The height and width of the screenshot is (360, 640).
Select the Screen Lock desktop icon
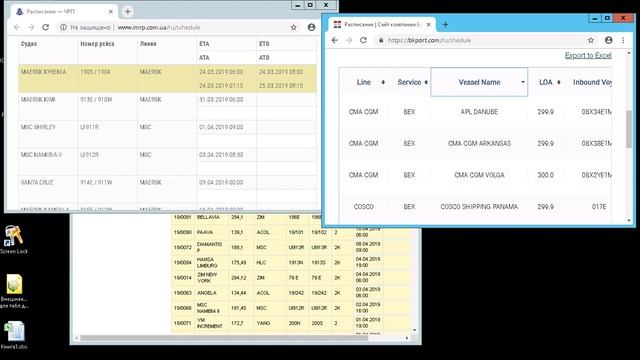pyautogui.click(x=14, y=240)
